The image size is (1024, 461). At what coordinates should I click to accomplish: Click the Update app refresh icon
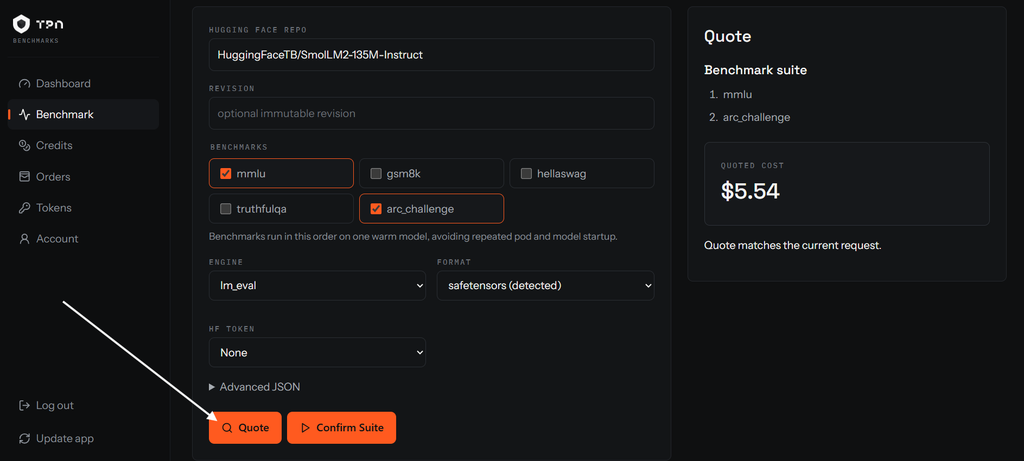pyautogui.click(x=25, y=439)
